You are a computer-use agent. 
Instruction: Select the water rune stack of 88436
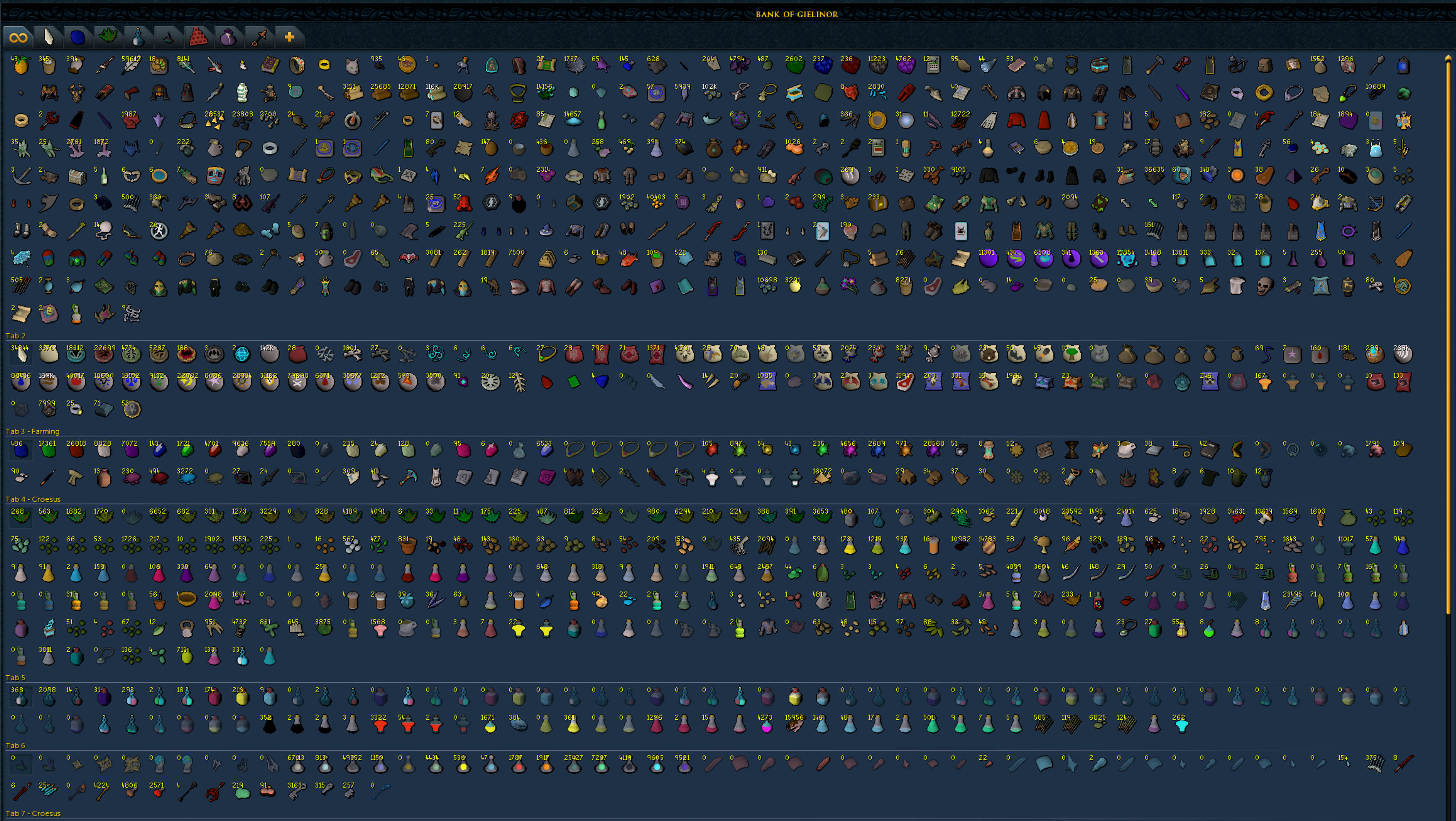coord(21,382)
